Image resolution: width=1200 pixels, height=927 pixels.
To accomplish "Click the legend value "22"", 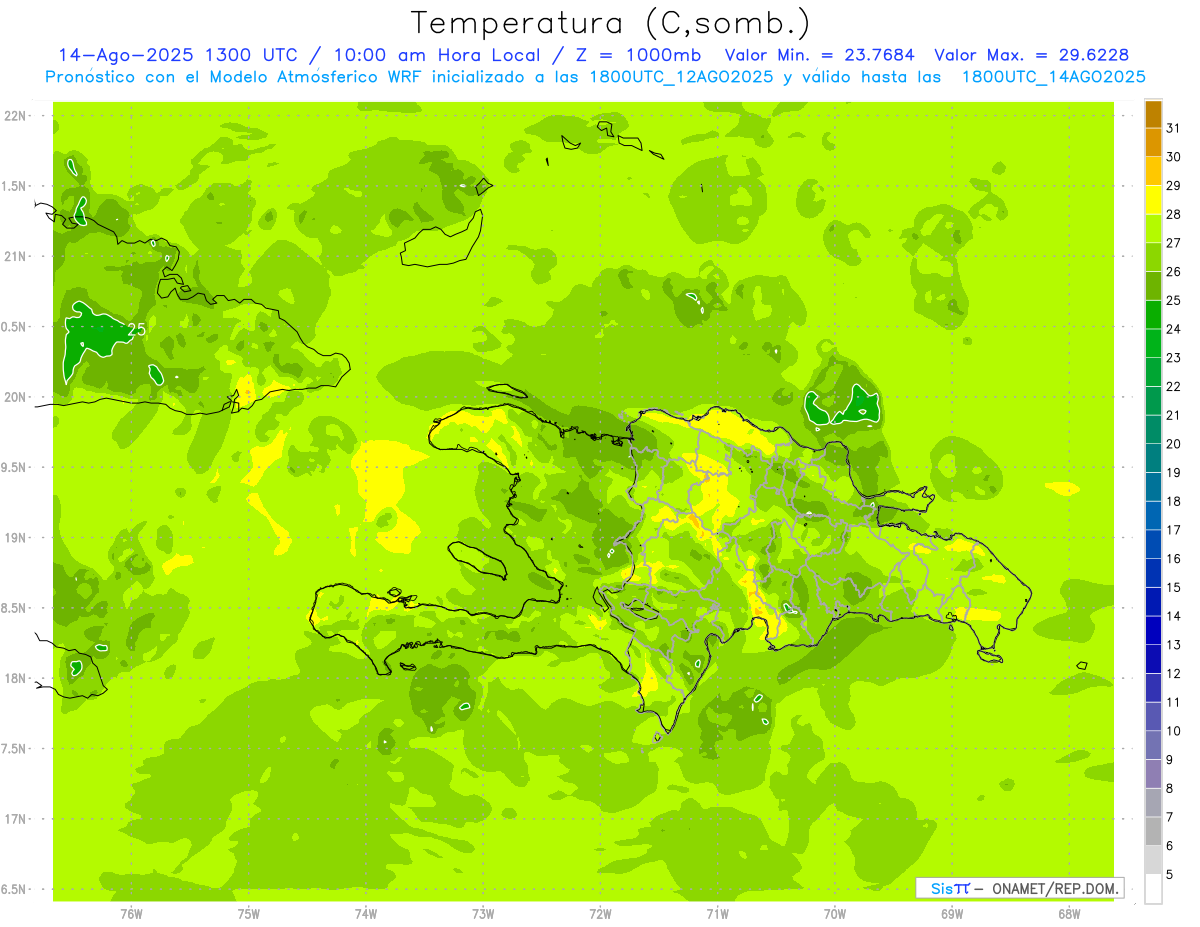I will click(x=1174, y=387).
